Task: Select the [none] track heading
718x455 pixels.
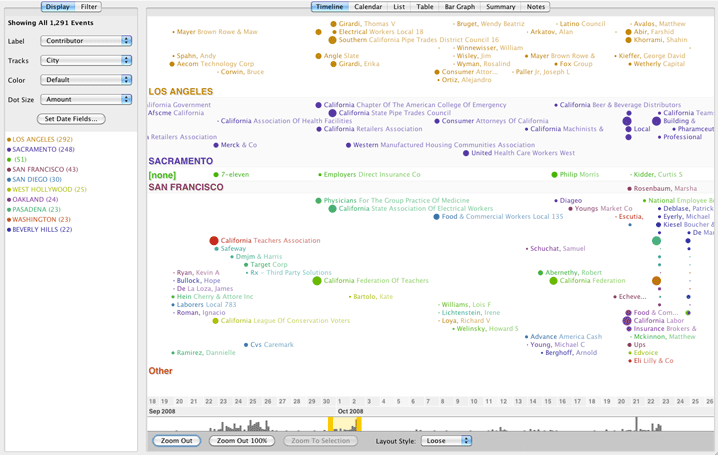Action: pos(162,175)
